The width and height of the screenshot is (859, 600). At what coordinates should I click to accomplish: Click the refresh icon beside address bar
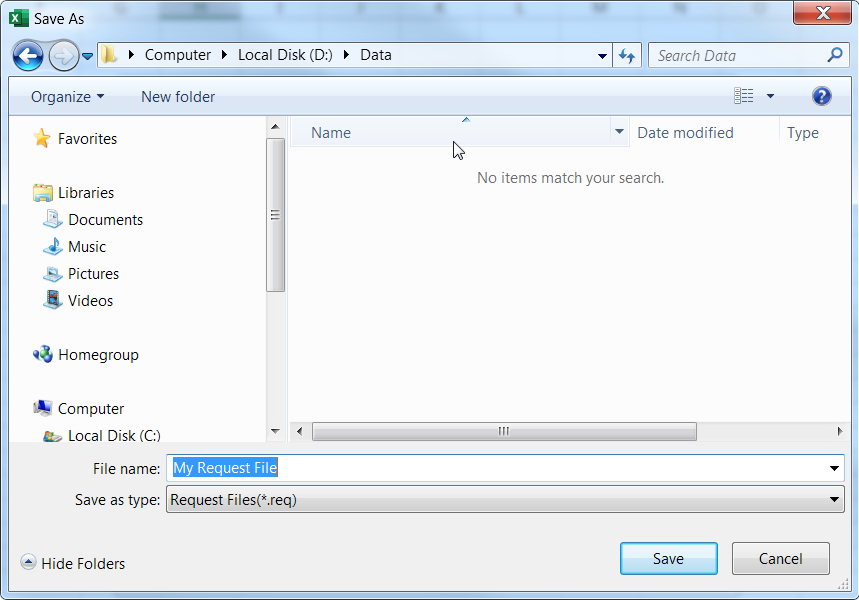627,56
